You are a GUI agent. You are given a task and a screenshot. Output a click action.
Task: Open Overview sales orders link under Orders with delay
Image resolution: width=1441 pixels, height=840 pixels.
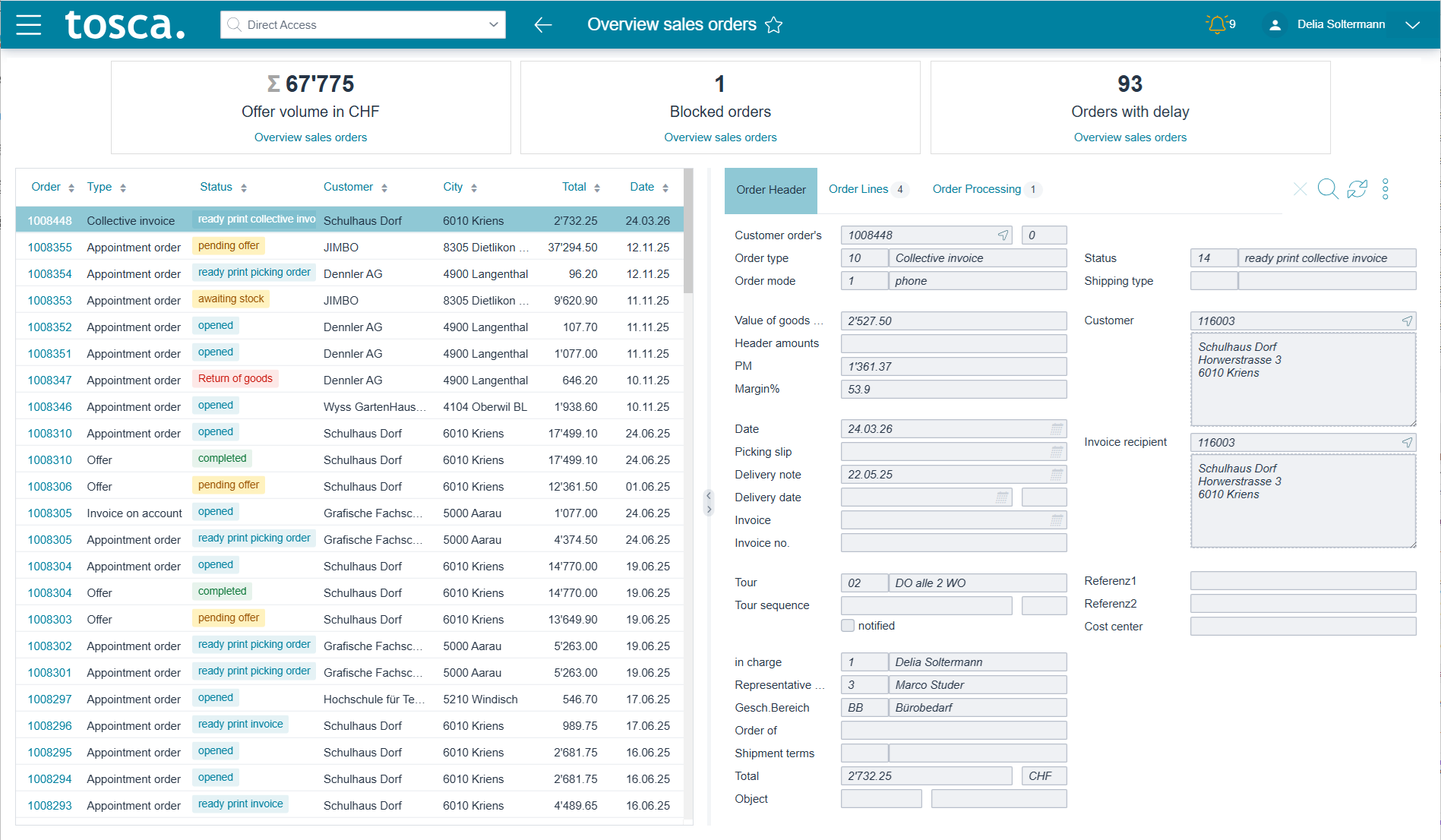[1130, 137]
